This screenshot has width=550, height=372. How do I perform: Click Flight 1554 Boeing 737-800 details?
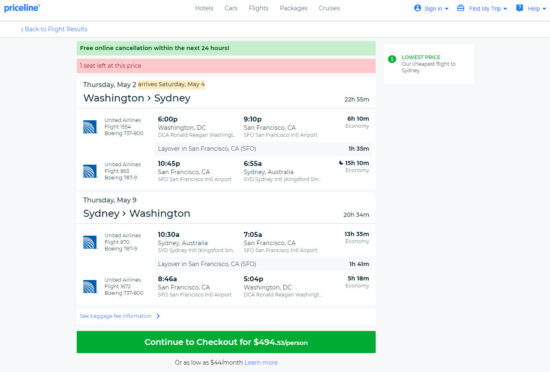click(x=124, y=127)
